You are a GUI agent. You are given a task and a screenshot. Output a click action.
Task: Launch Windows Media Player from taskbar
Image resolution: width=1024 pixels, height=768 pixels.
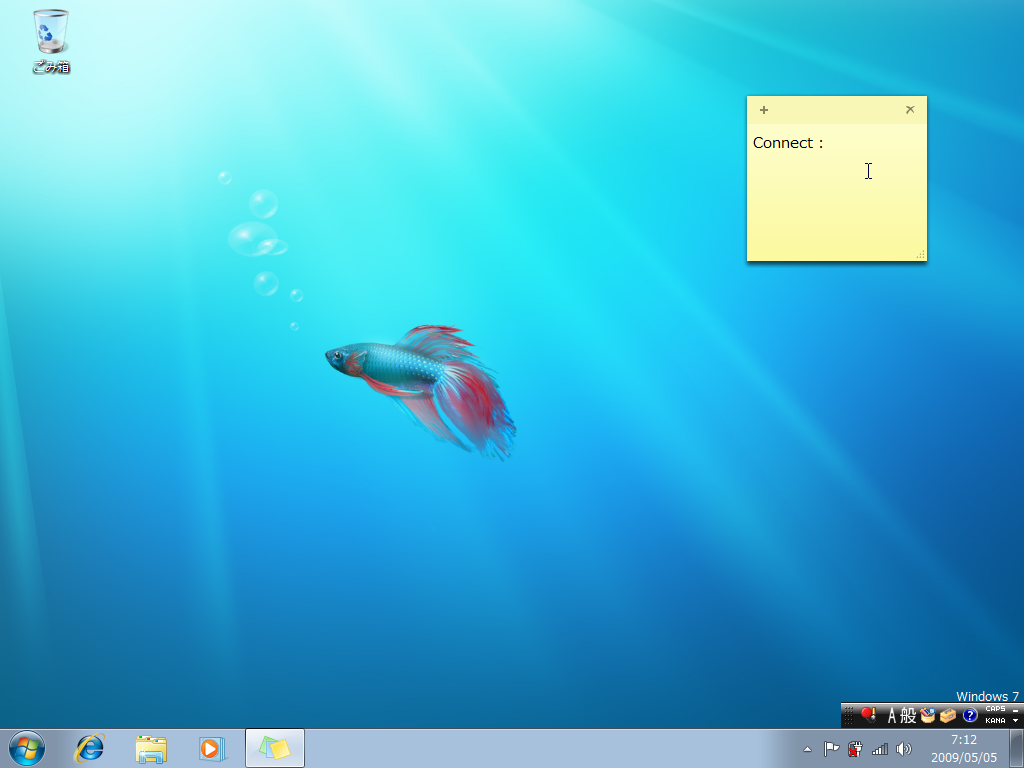(x=211, y=748)
